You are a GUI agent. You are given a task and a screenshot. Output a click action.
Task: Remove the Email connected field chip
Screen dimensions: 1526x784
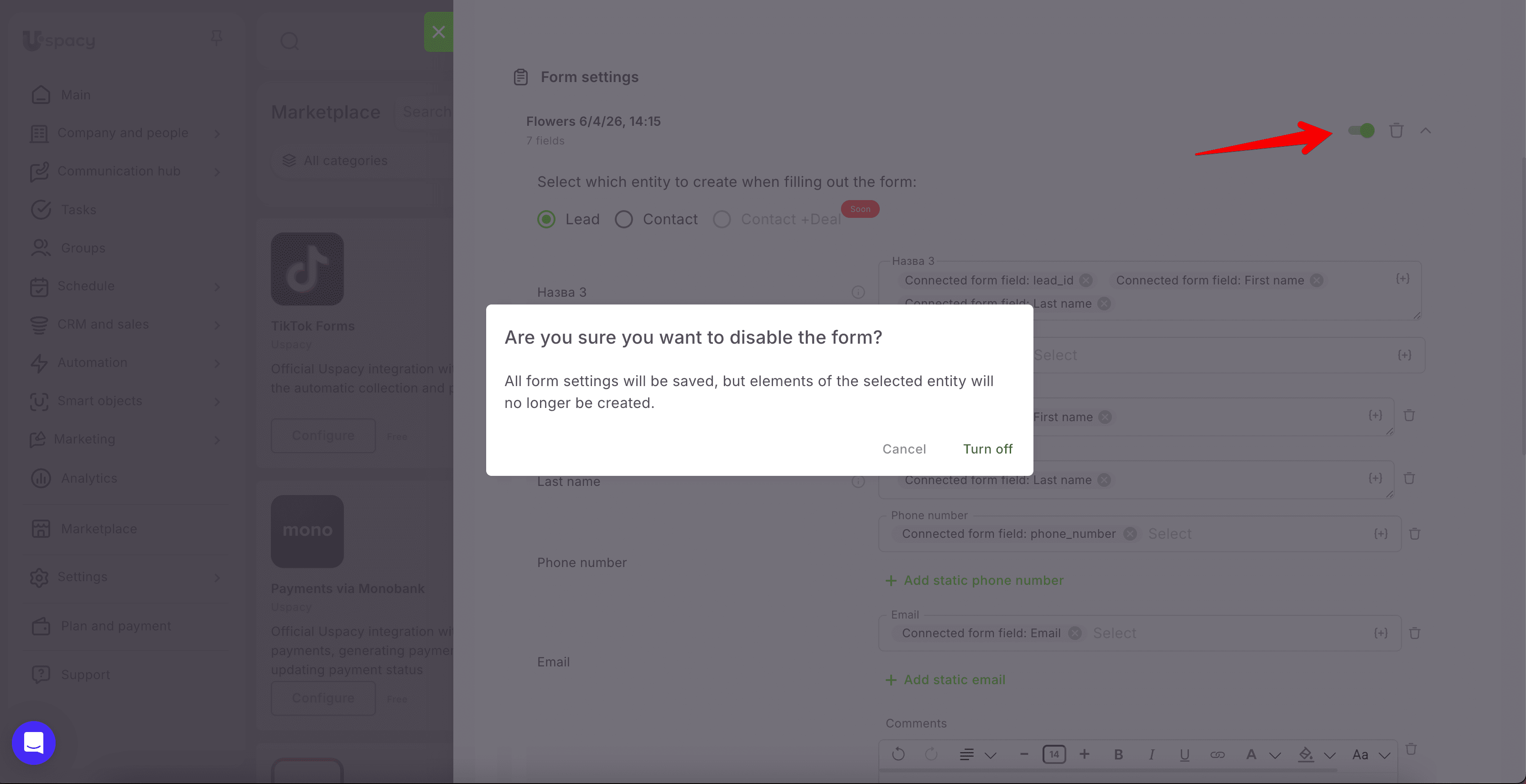(1074, 633)
